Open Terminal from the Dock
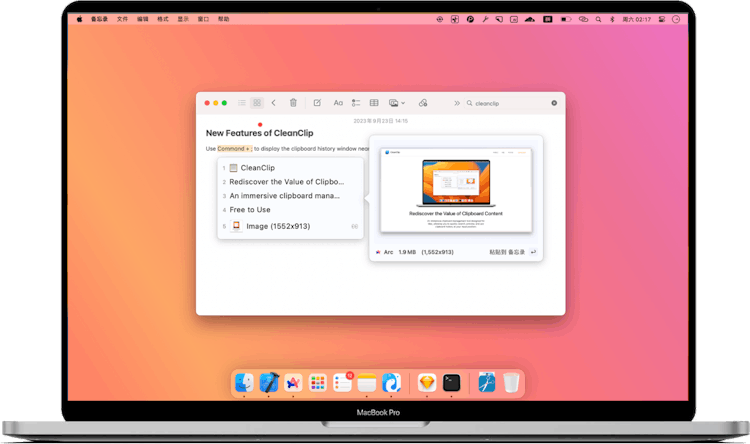 [451, 383]
